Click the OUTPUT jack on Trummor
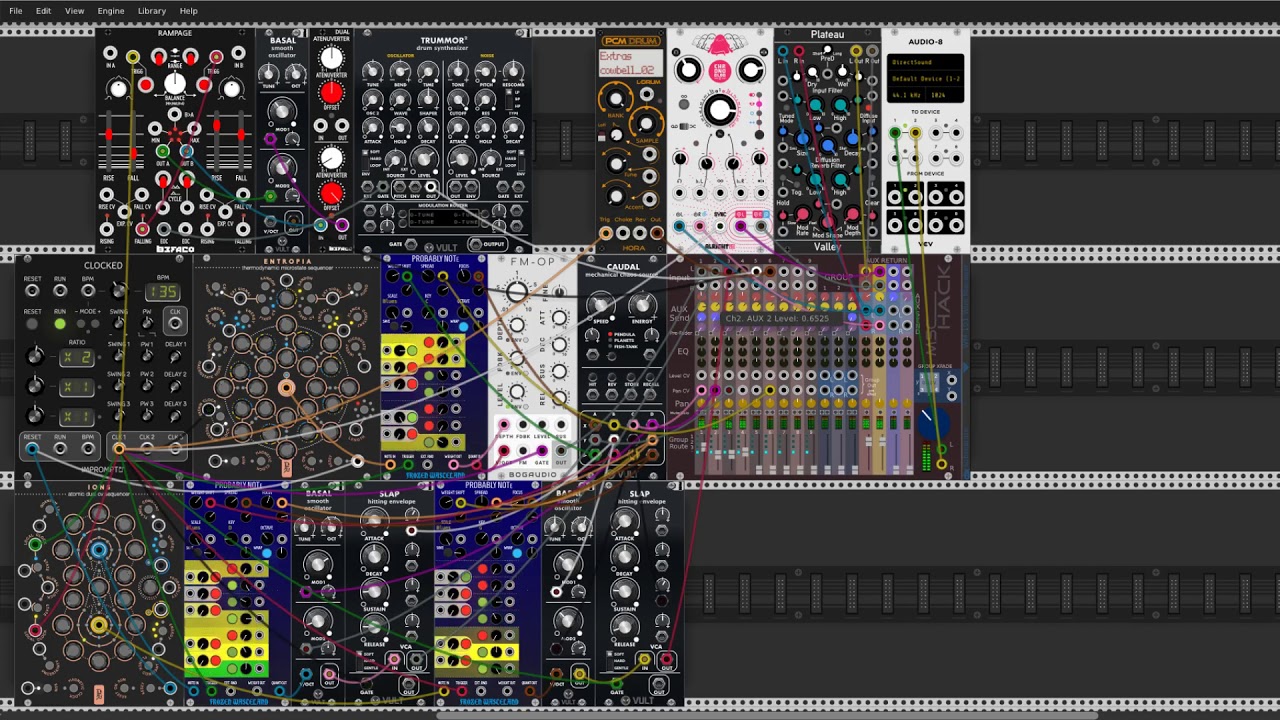Image resolution: width=1280 pixels, height=720 pixels. [476, 244]
